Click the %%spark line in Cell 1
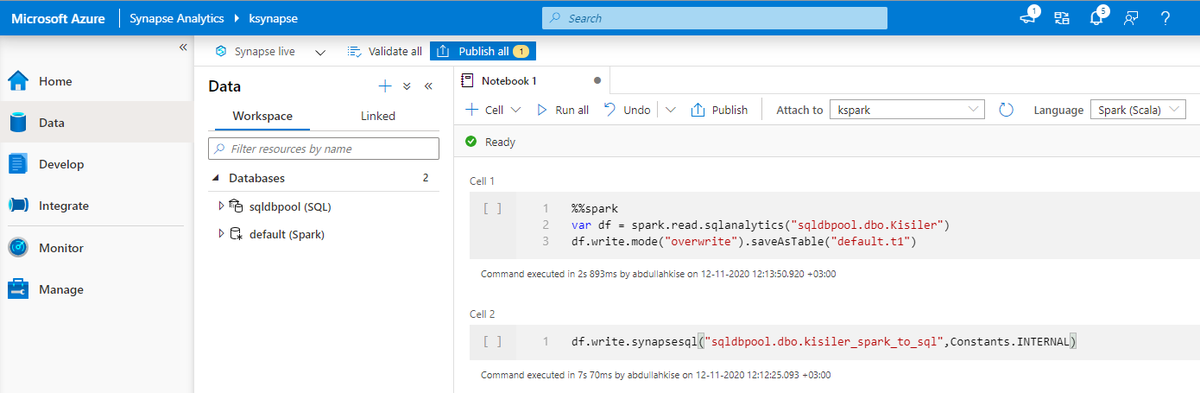1200x393 pixels. coord(595,209)
